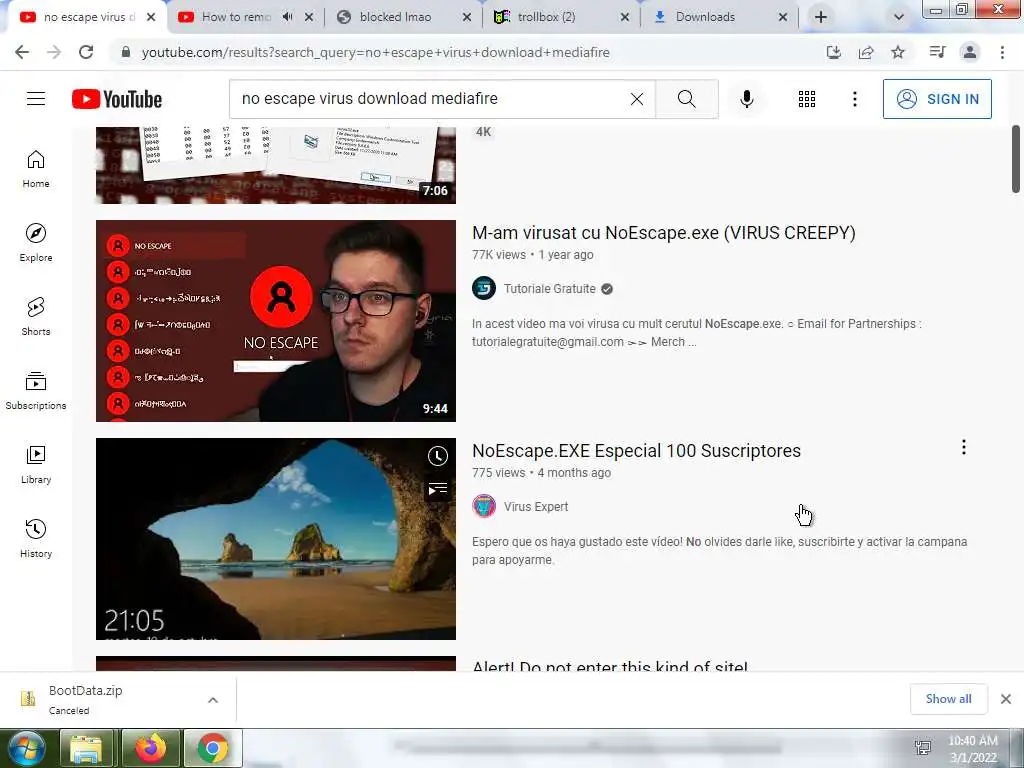The image size is (1024, 768).
Task: Open the Windows Start menu
Action: pyautogui.click(x=26, y=748)
